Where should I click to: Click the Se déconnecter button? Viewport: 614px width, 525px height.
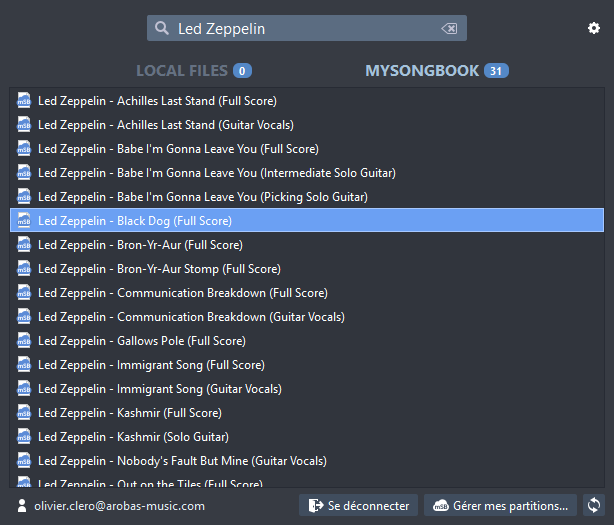pyautogui.click(x=358, y=505)
